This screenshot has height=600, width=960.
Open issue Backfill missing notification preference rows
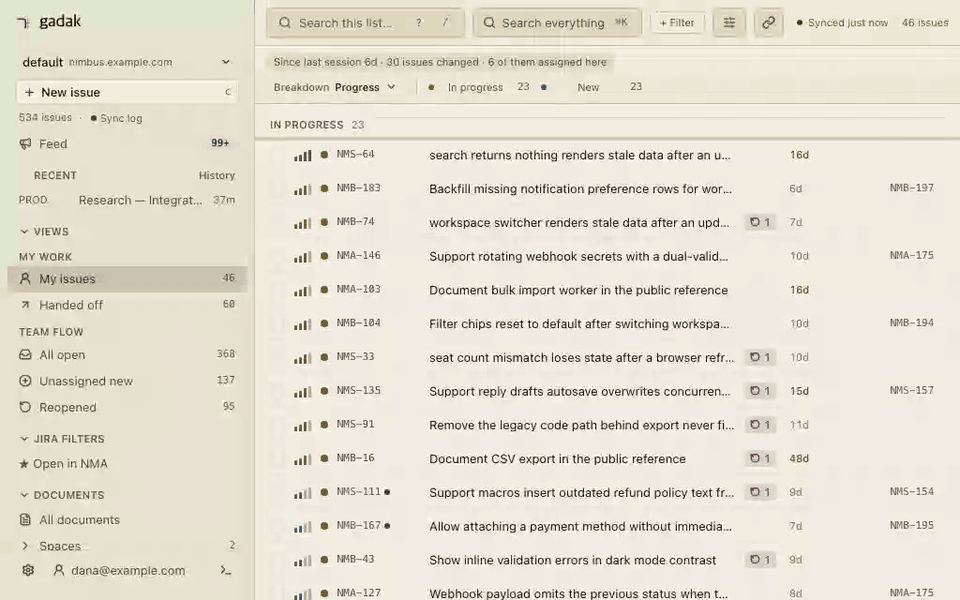[580, 189]
